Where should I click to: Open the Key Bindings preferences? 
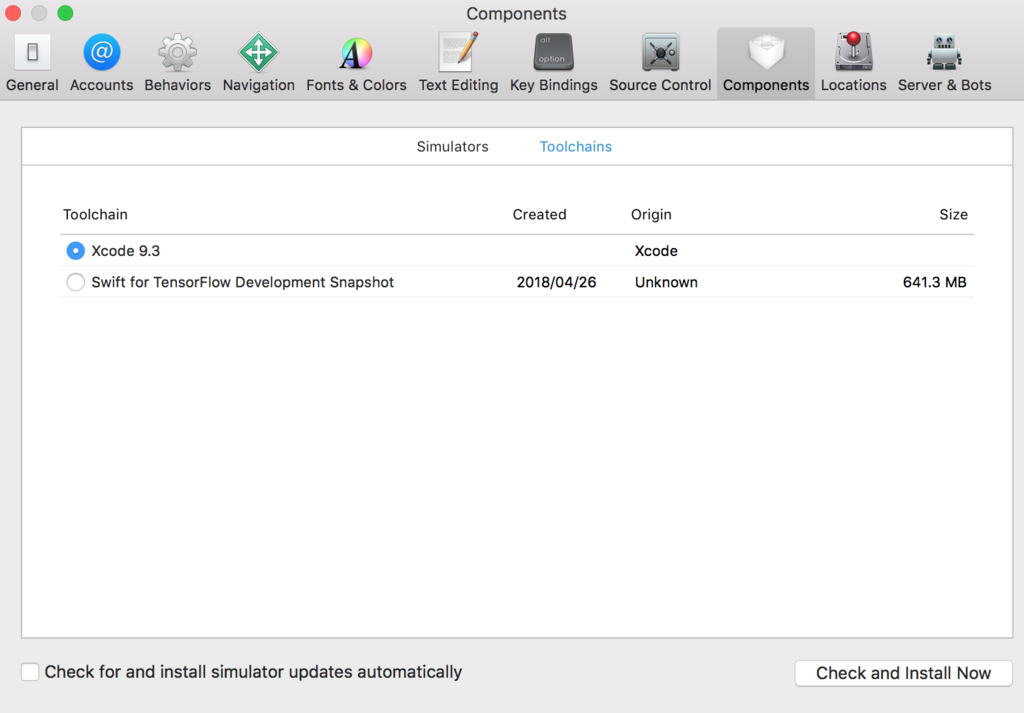click(554, 63)
